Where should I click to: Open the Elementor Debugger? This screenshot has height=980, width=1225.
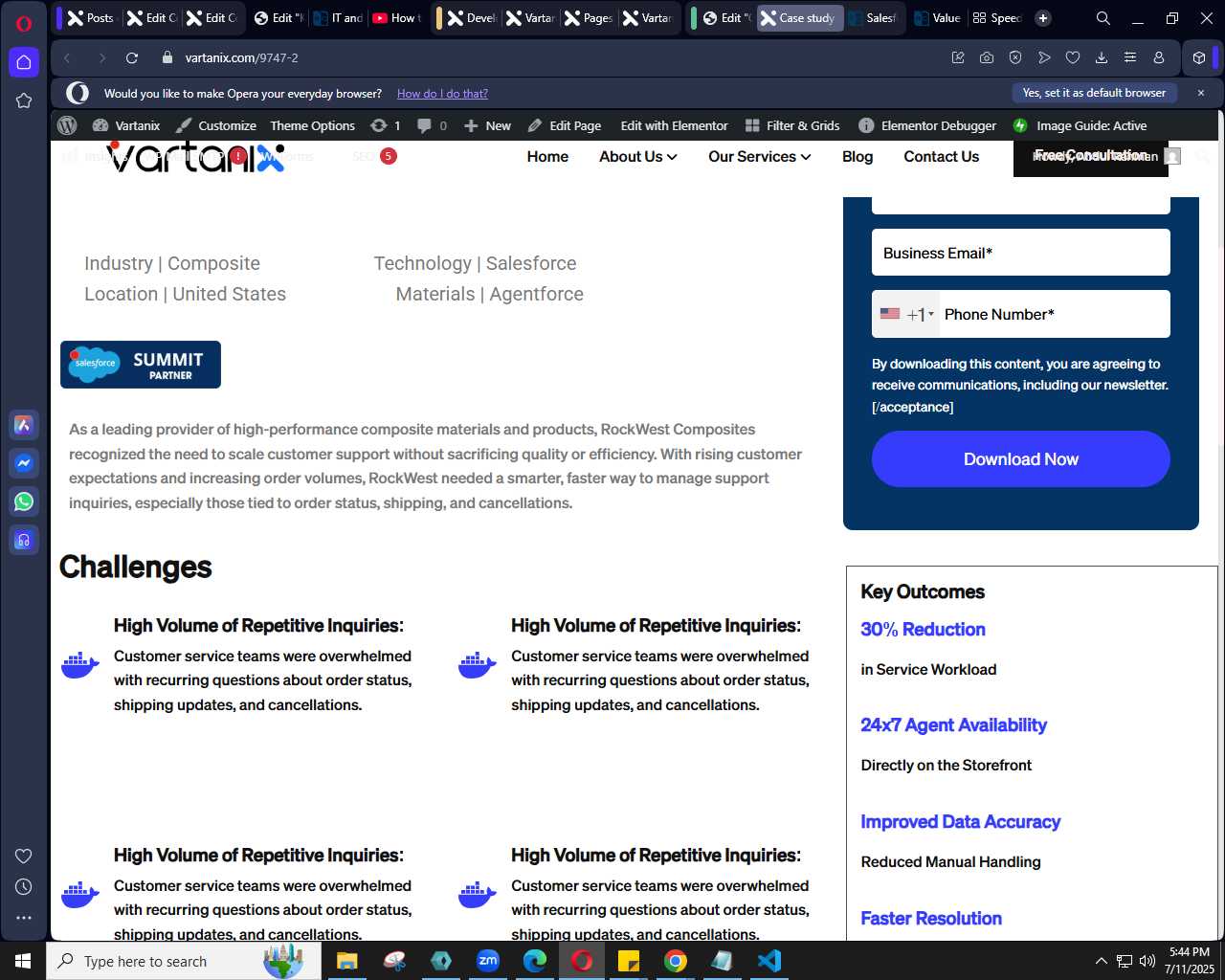(x=927, y=125)
